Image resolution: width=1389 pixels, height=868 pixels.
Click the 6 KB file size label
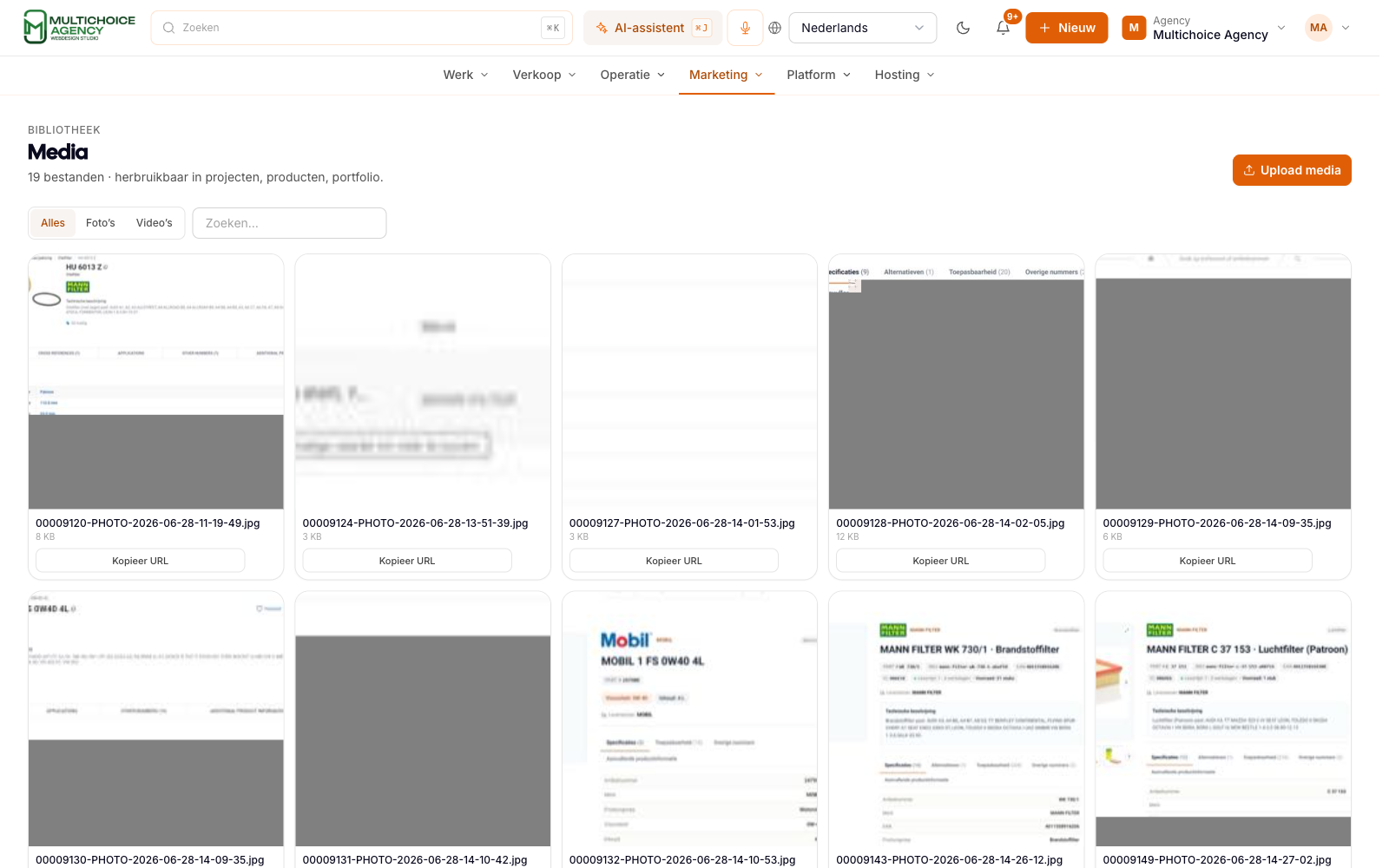1113,537
